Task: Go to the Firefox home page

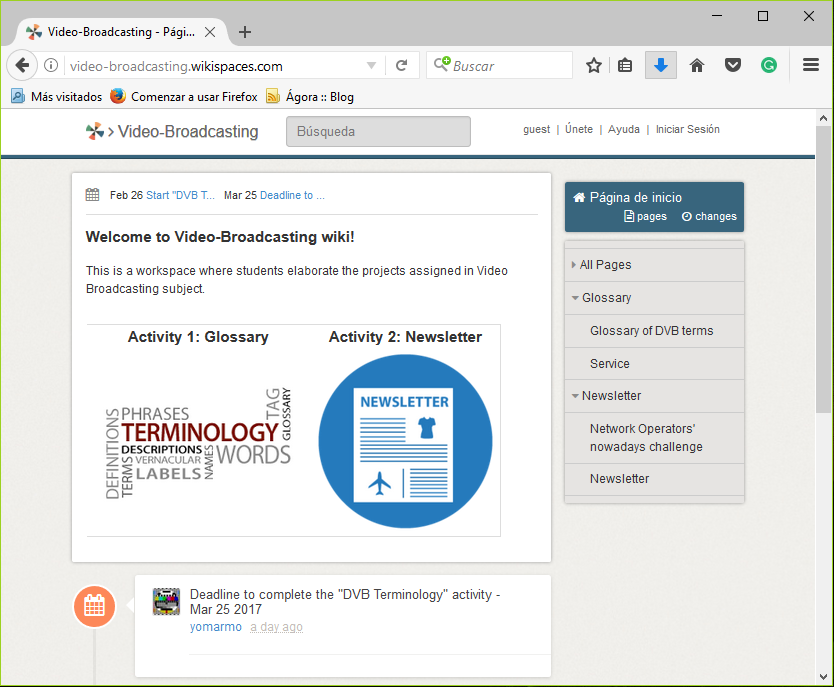Action: (x=697, y=64)
